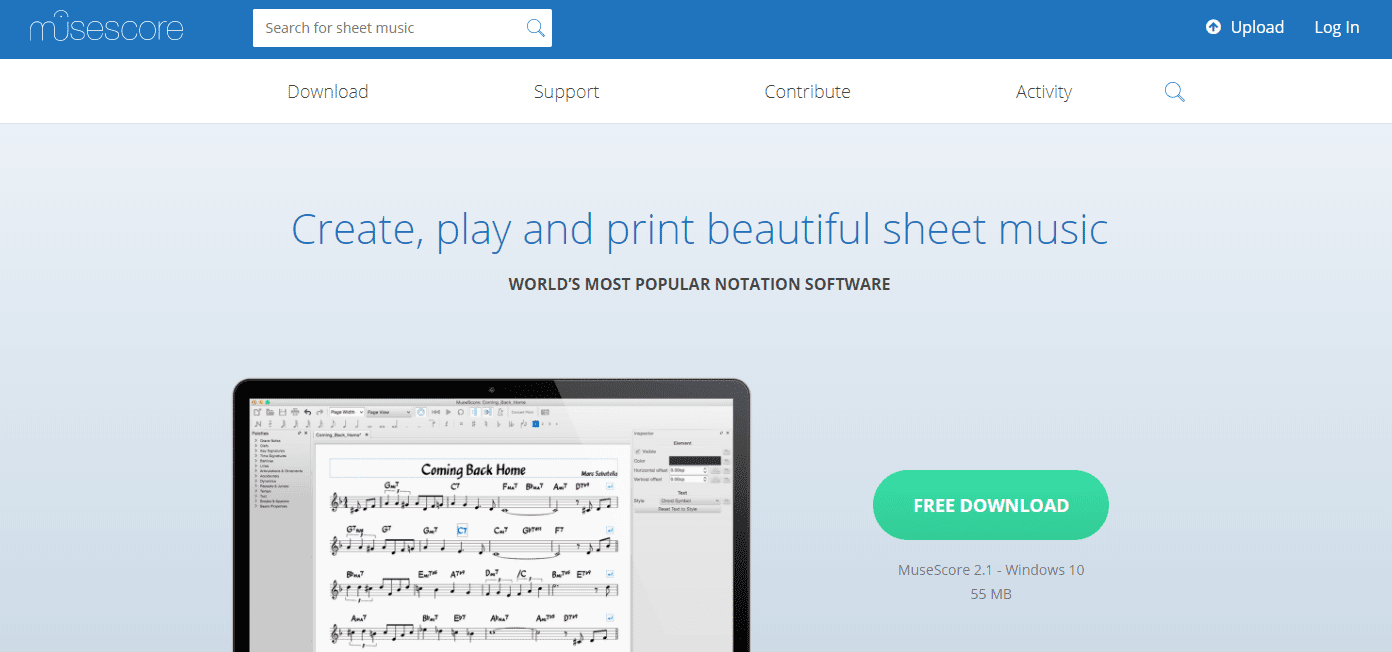Open the Upload link

pos(1245,28)
